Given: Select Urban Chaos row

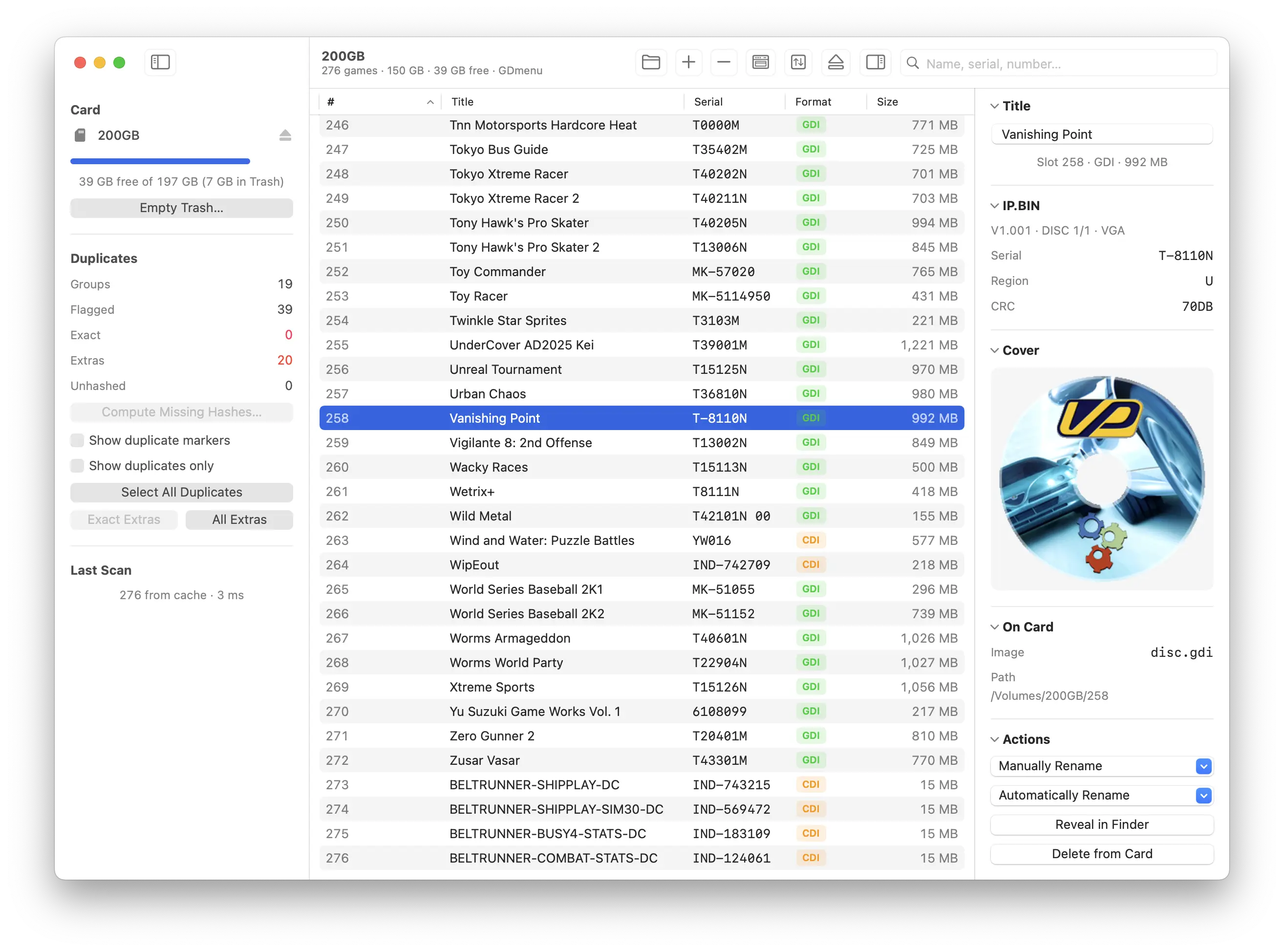Looking at the screenshot, I should [x=641, y=394].
